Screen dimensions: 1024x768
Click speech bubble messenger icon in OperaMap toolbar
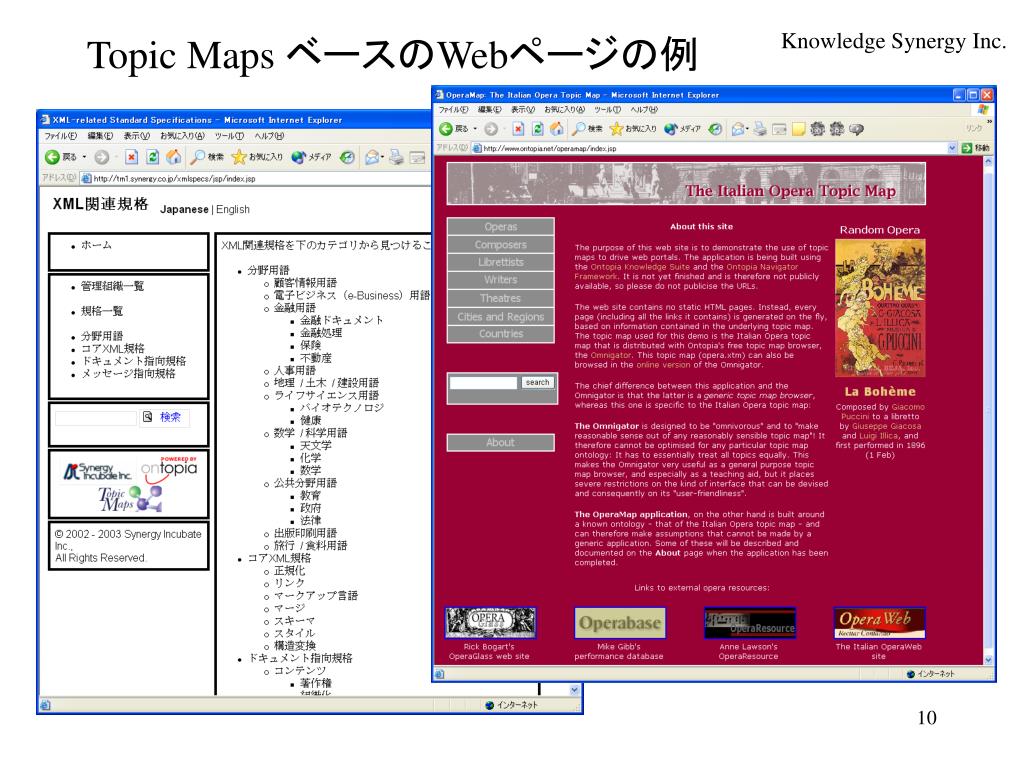(x=856, y=129)
